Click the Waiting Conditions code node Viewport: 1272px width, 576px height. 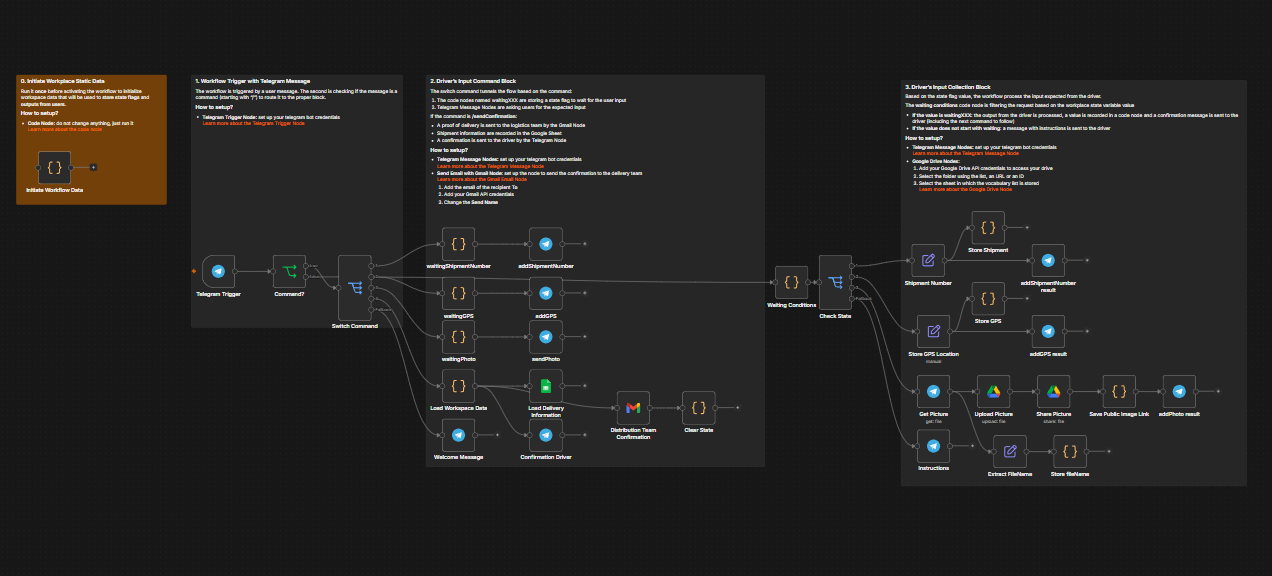click(x=791, y=283)
